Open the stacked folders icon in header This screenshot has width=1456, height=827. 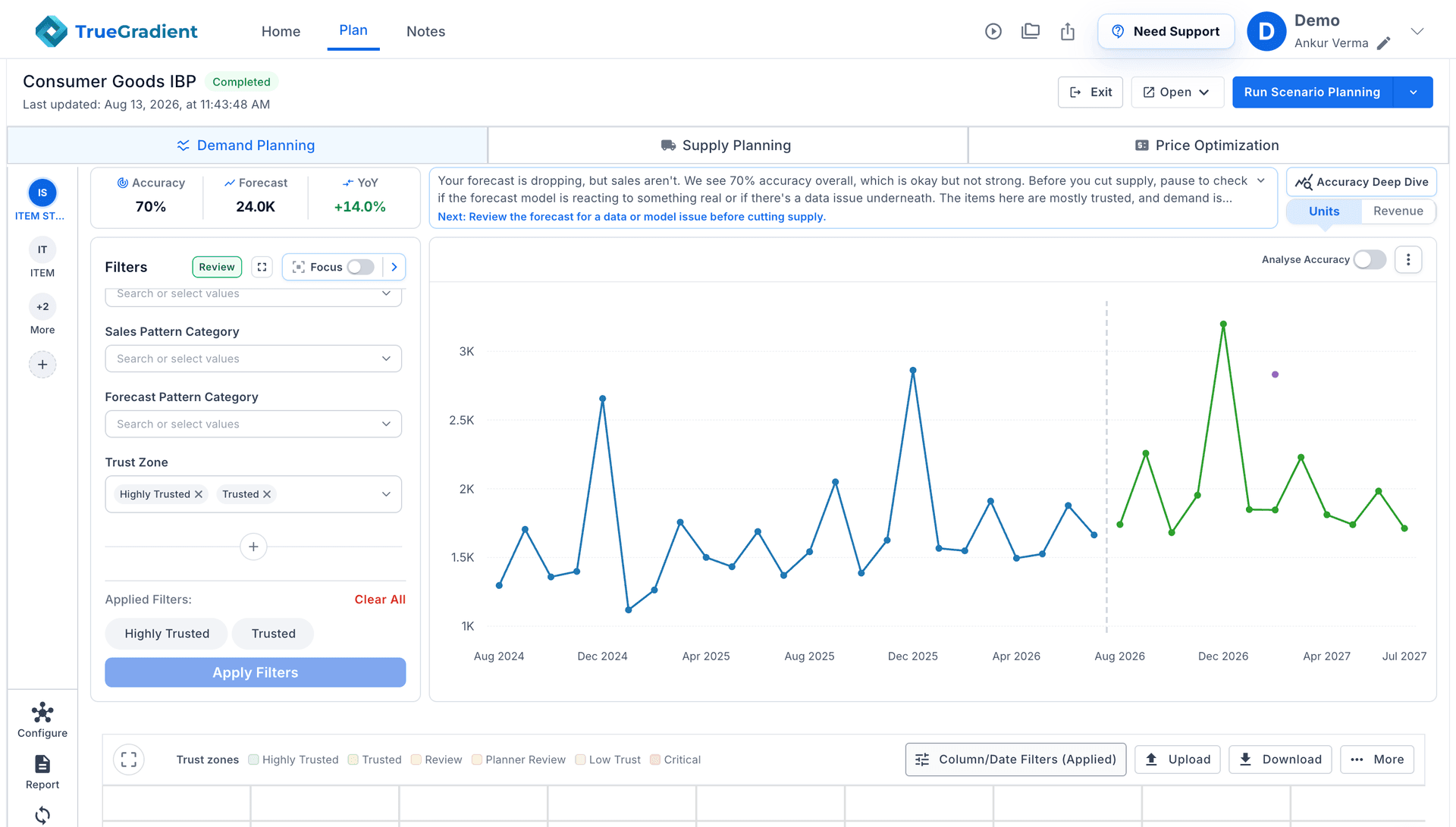[1031, 31]
